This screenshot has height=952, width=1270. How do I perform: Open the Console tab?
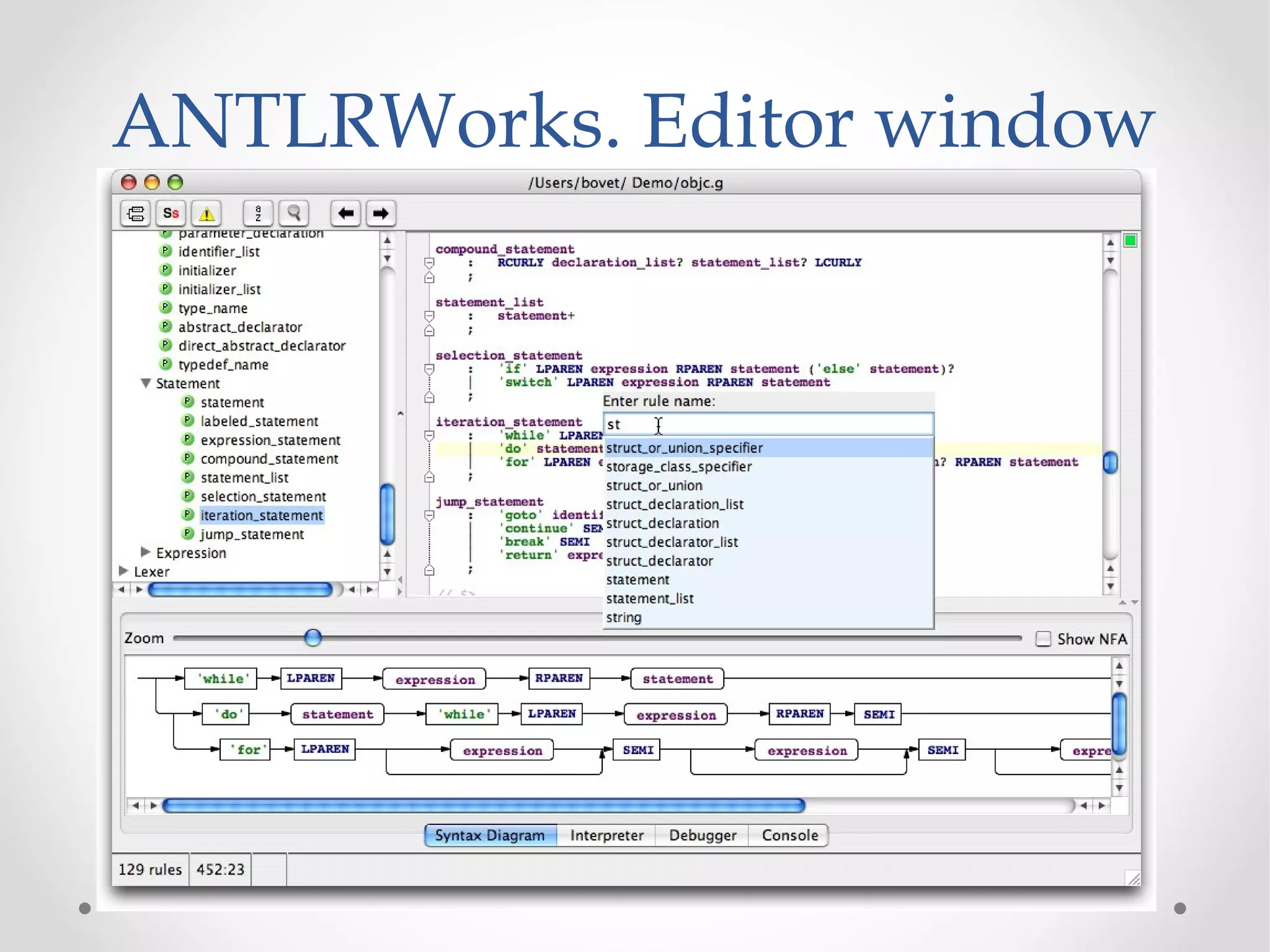pyautogui.click(x=789, y=835)
